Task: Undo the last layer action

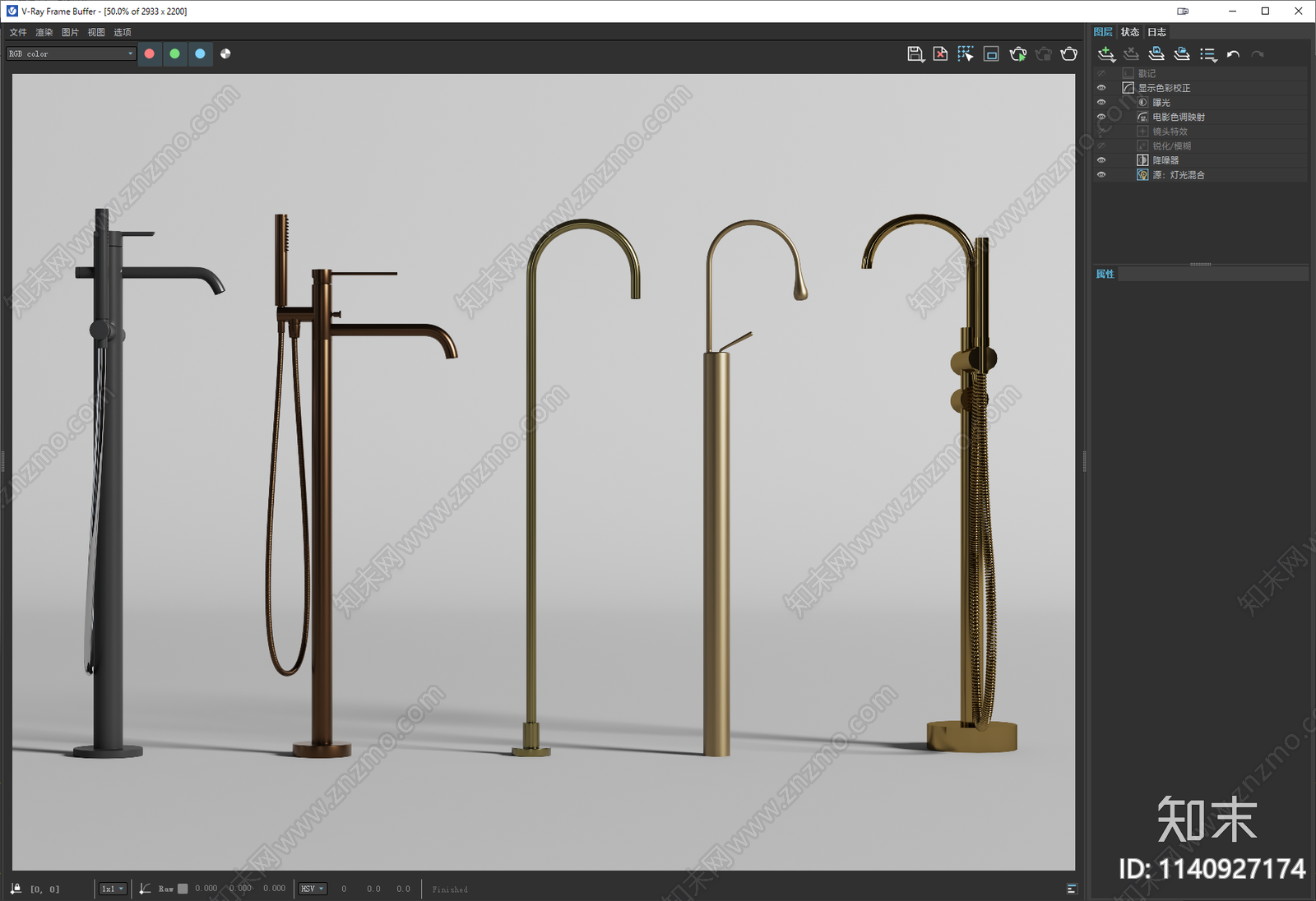Action: tap(1233, 54)
